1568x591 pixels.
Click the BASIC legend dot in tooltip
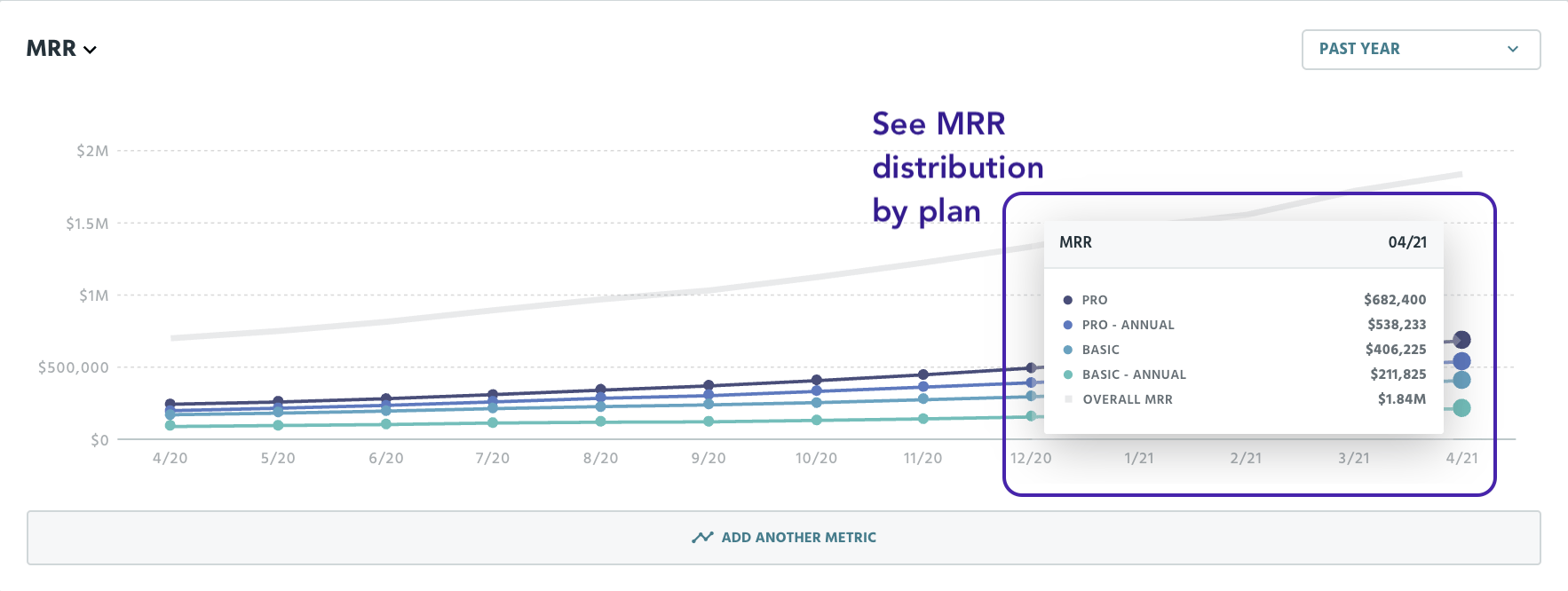[1067, 350]
